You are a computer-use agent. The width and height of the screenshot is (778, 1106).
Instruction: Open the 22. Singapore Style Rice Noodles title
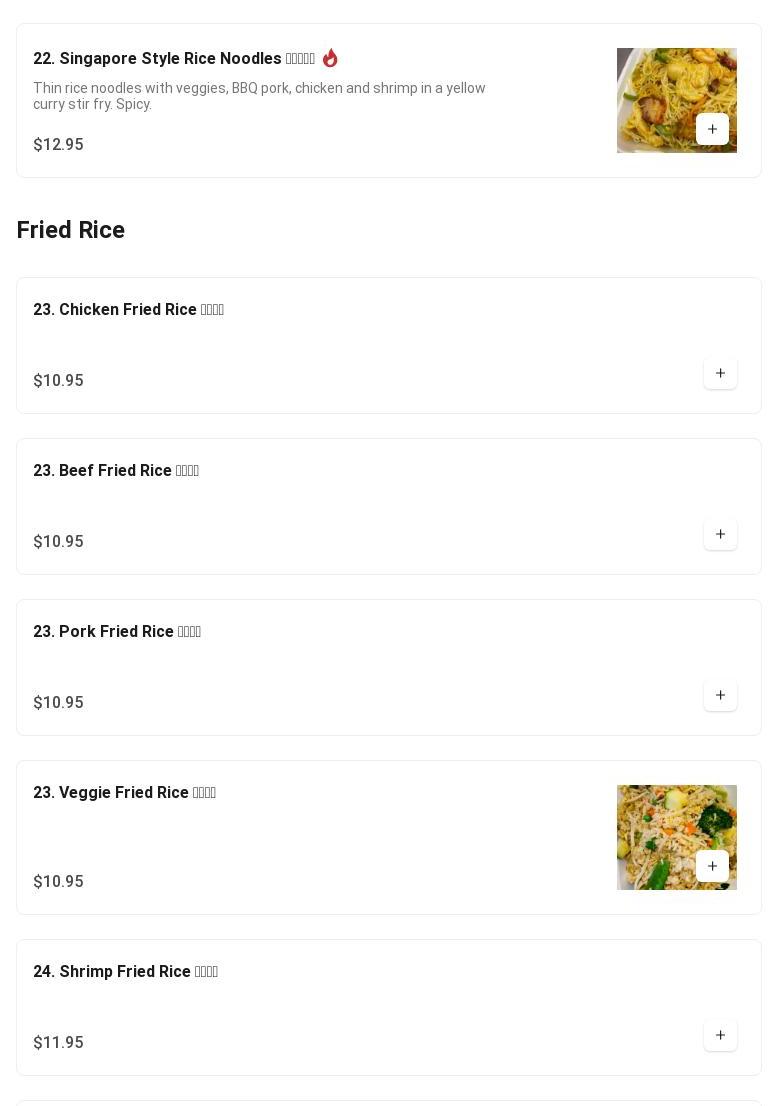173,59
